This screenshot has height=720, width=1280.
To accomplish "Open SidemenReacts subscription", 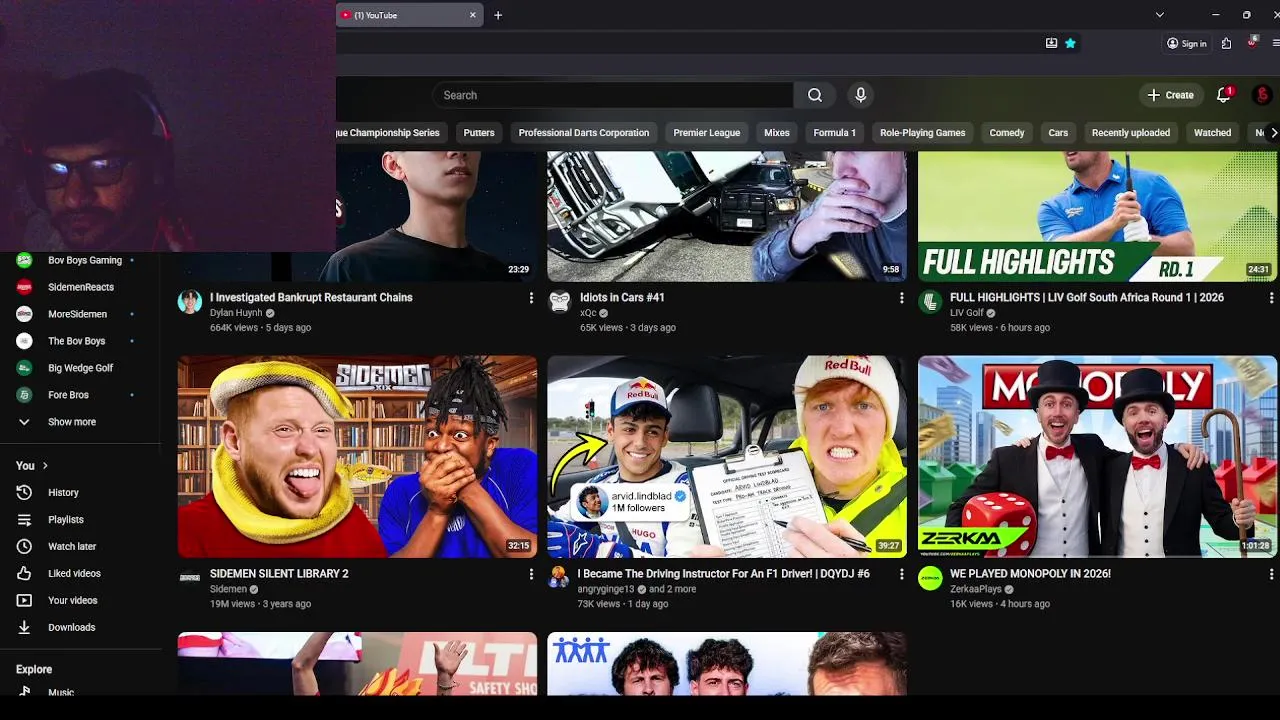I will (80, 287).
